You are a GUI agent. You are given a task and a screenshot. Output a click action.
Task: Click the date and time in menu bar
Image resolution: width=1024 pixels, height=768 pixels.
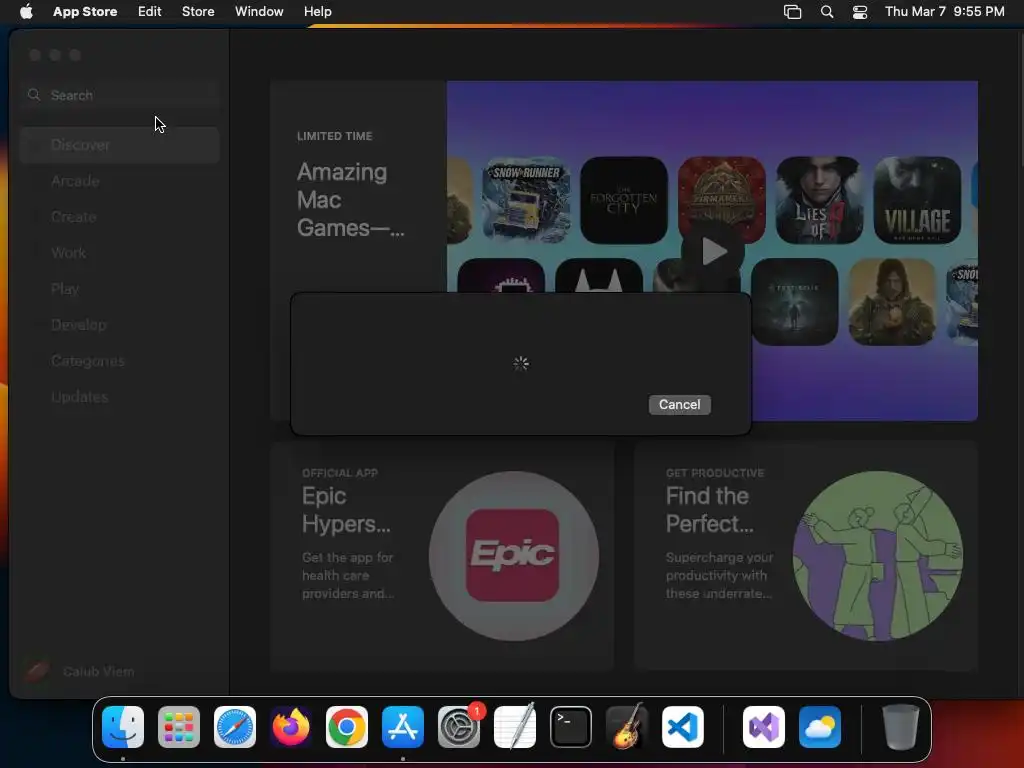click(944, 11)
